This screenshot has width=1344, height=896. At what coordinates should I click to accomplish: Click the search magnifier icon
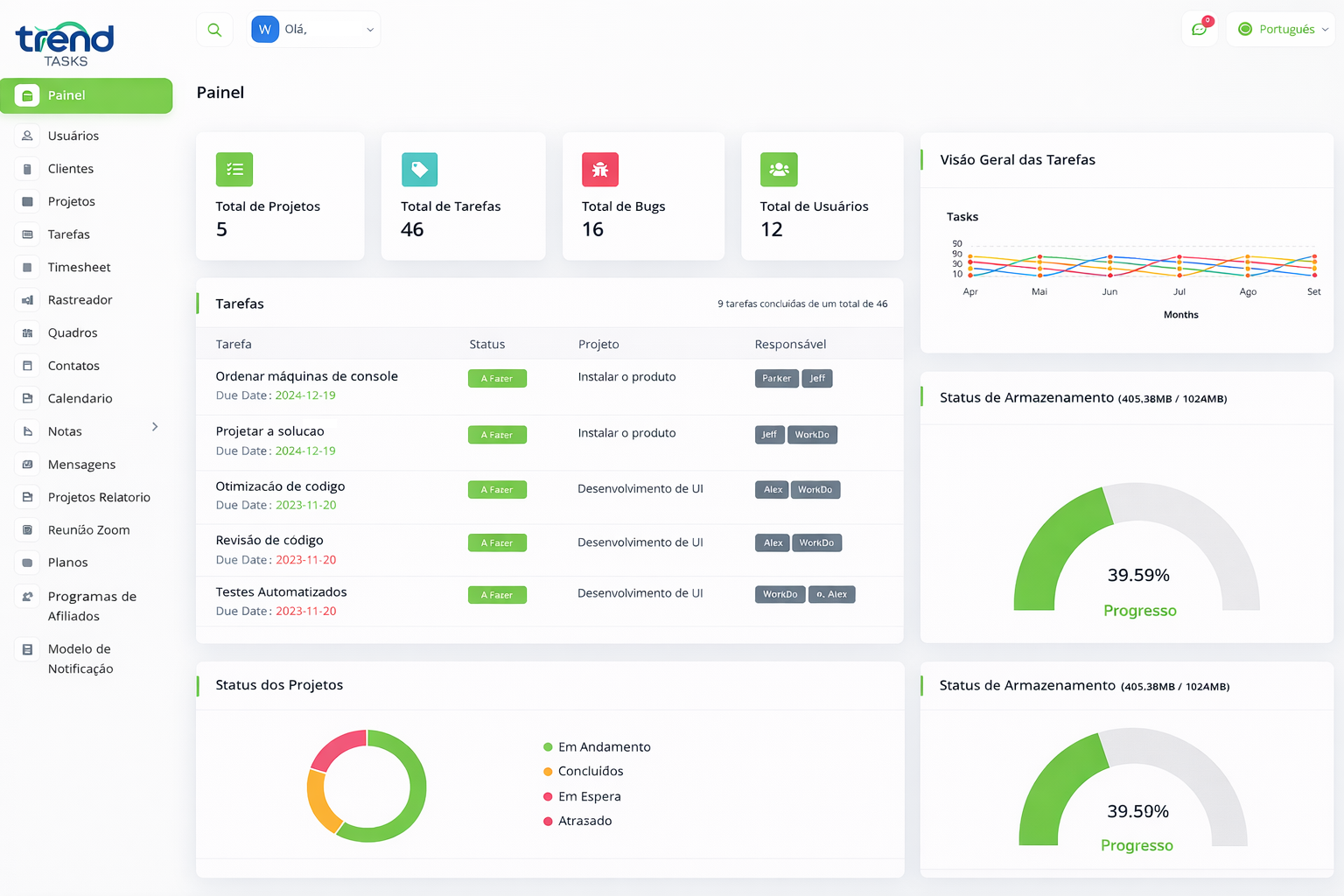214,30
